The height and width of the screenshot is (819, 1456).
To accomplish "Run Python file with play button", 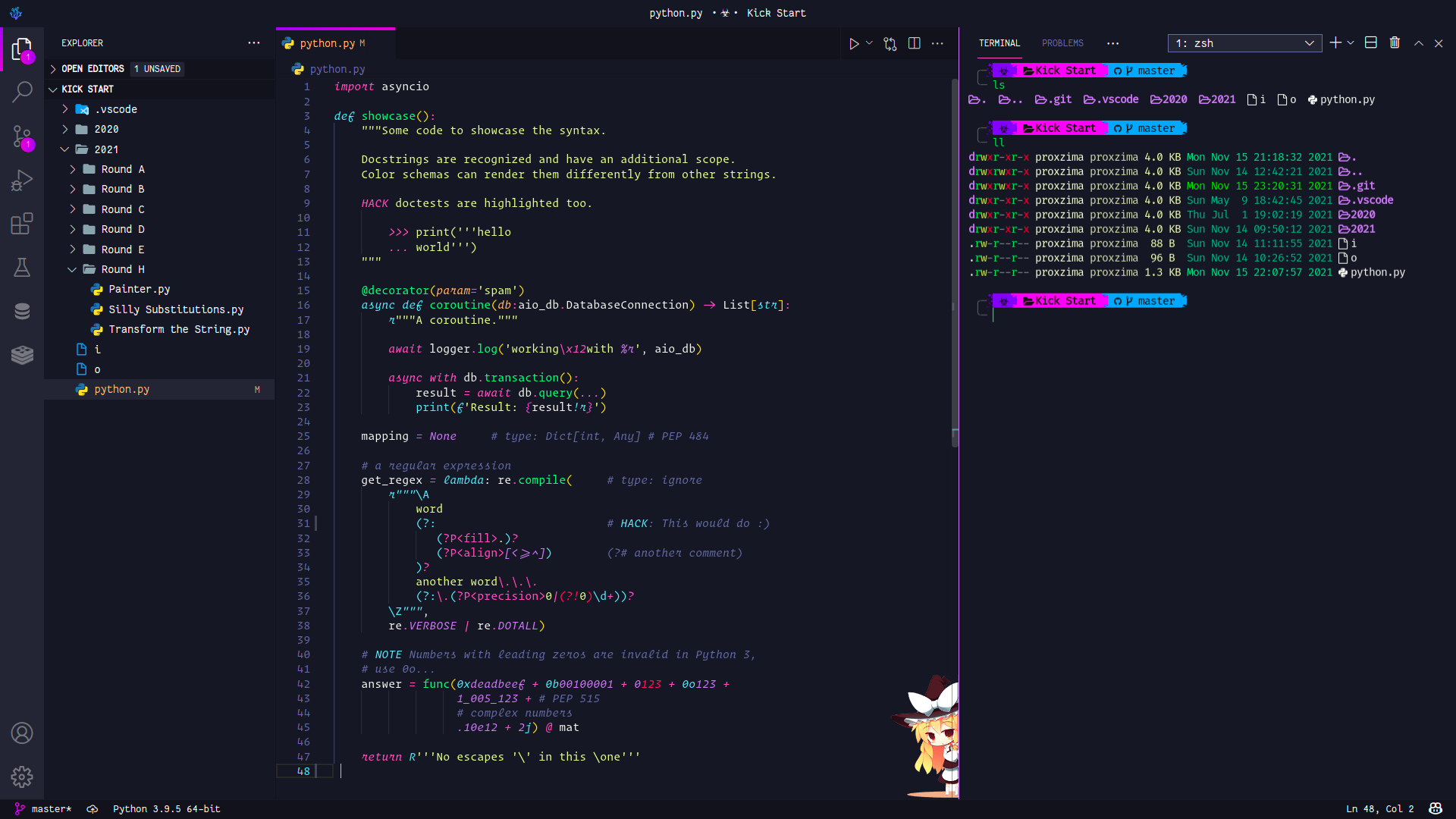I will (854, 44).
